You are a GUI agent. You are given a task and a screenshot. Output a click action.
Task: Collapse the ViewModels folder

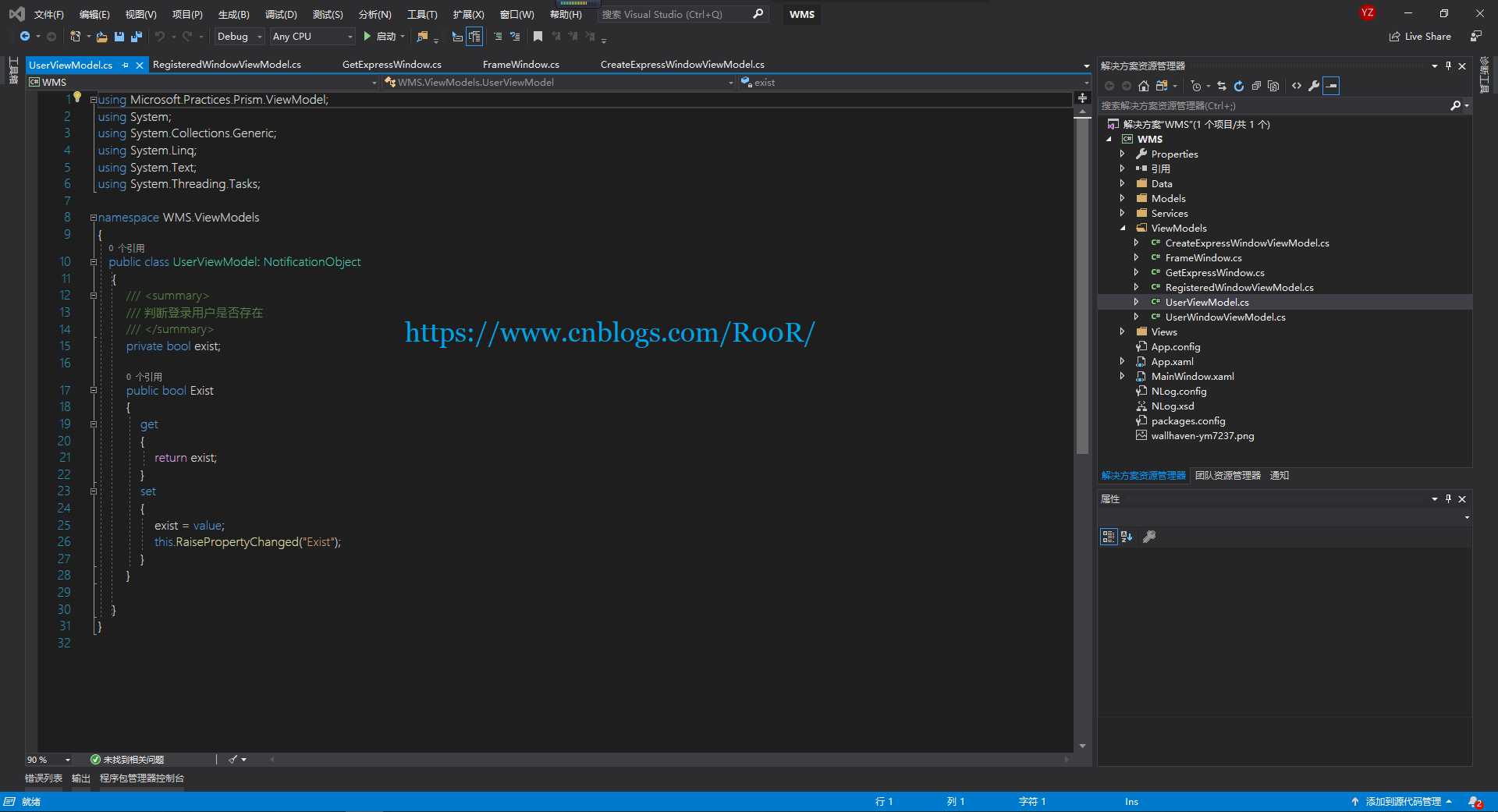point(1122,228)
